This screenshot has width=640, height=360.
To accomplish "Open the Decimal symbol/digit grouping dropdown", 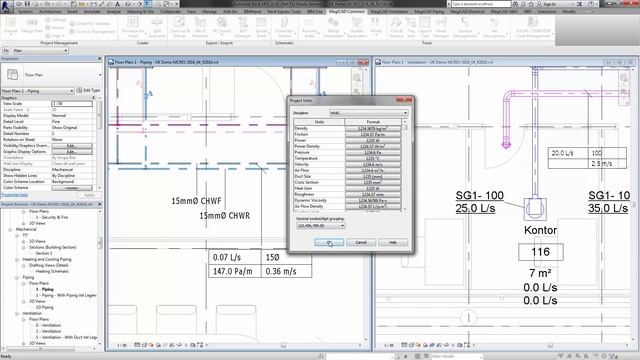I will pyautogui.click(x=321, y=225).
